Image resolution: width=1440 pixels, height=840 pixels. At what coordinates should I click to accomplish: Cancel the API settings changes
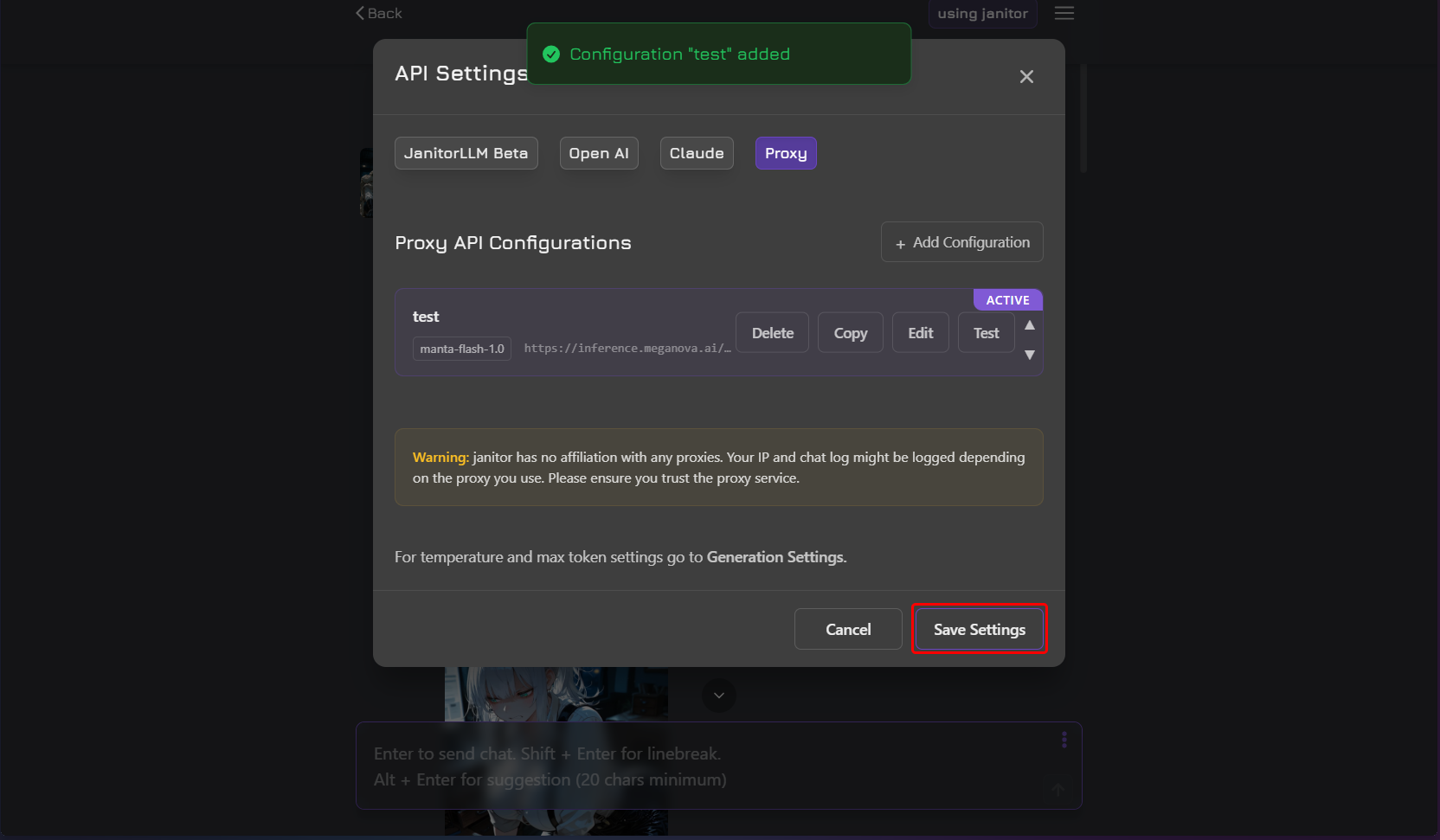[x=848, y=629]
